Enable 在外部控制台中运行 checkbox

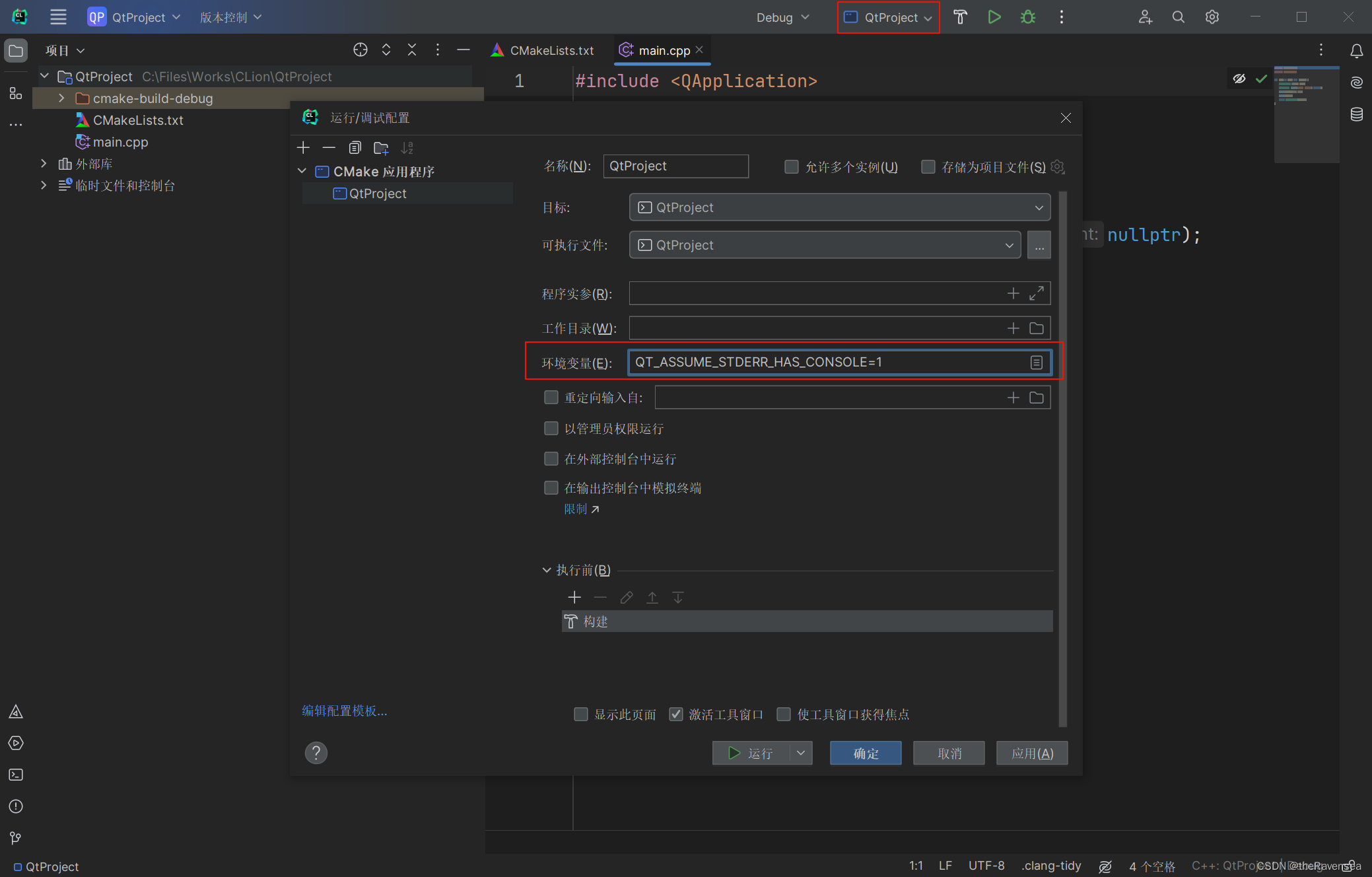tap(551, 458)
